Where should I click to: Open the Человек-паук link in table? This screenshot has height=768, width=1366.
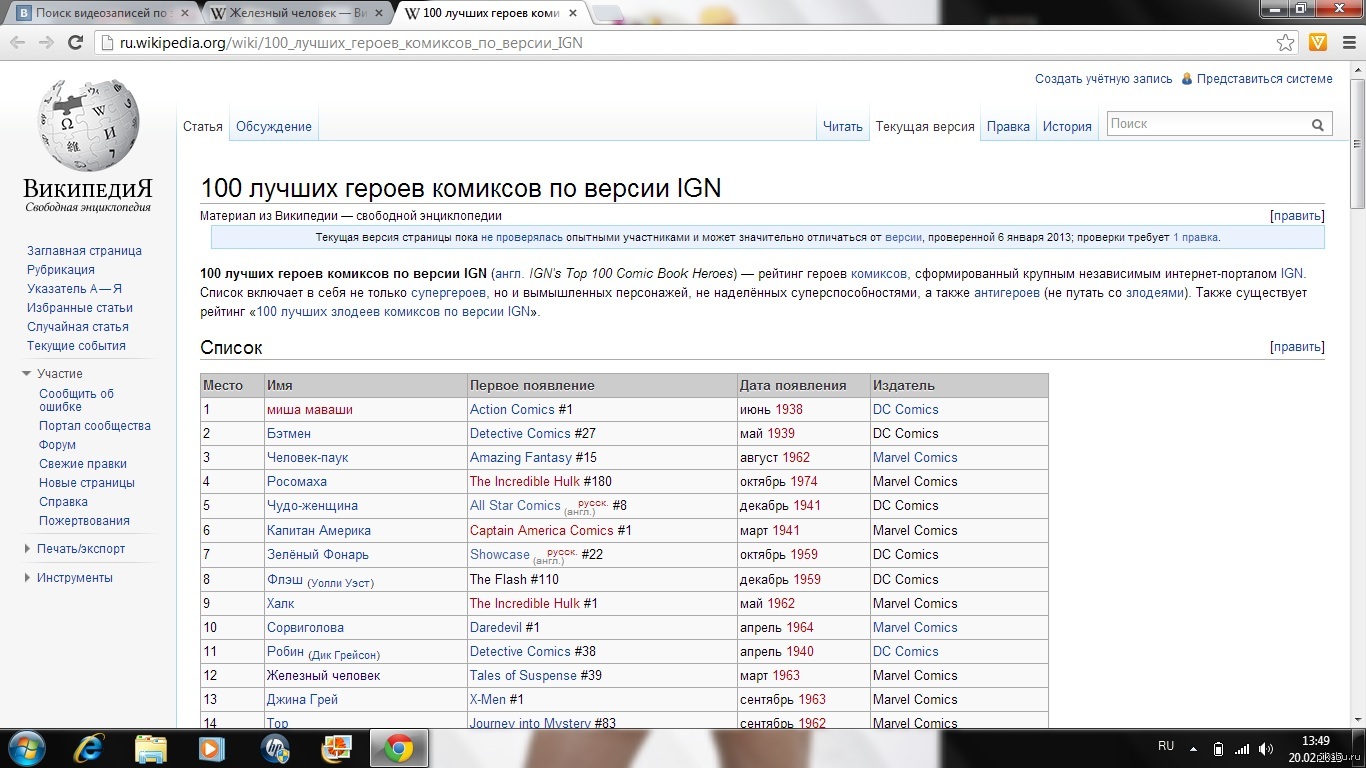click(x=307, y=458)
